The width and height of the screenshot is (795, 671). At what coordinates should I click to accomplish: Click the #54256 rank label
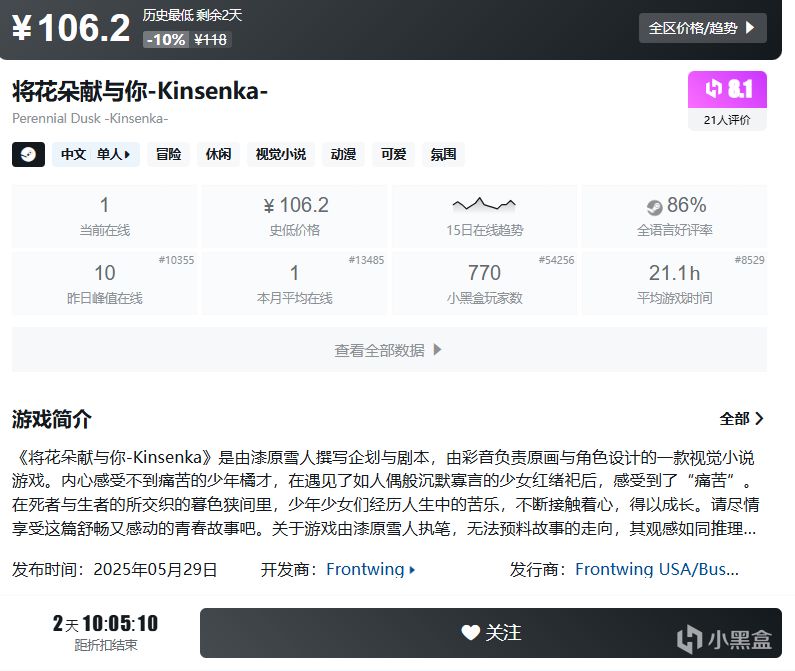[x=556, y=260]
